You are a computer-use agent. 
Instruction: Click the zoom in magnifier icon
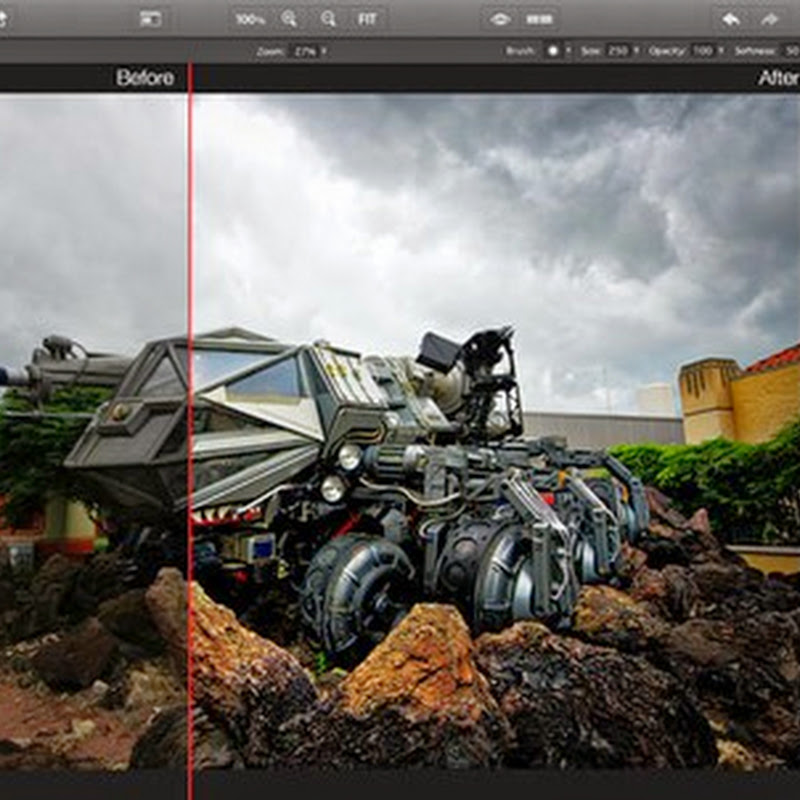pos(289,19)
